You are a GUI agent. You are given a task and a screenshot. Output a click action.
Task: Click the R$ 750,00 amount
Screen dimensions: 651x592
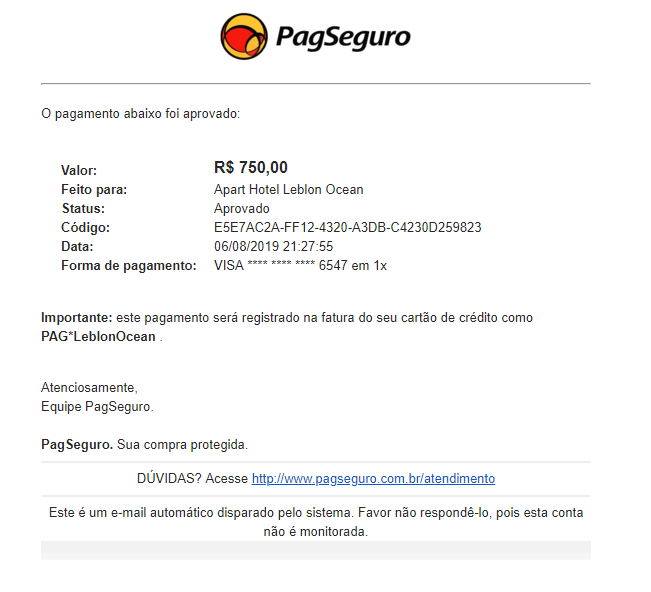click(251, 167)
